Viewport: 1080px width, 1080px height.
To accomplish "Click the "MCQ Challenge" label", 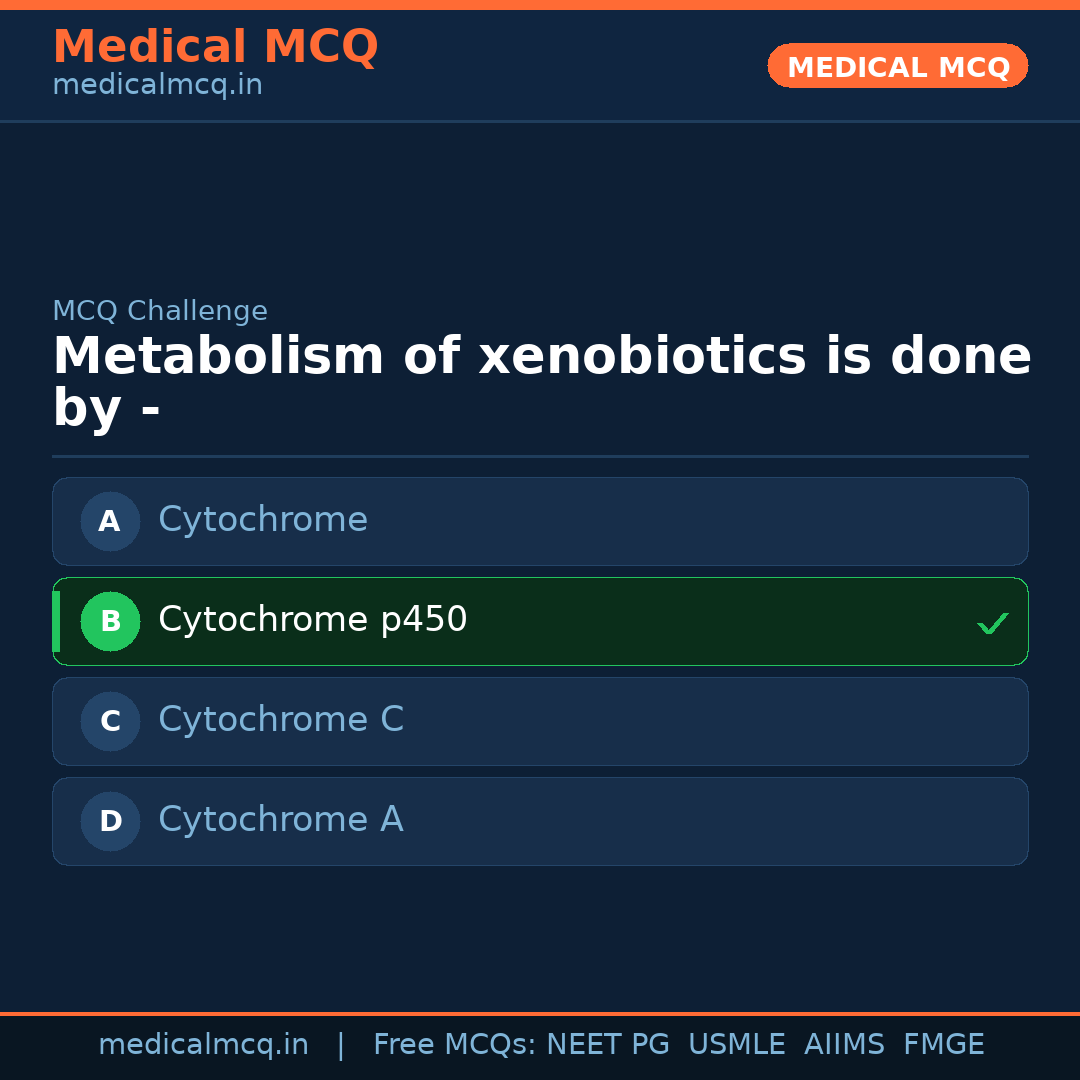I will pos(160,311).
